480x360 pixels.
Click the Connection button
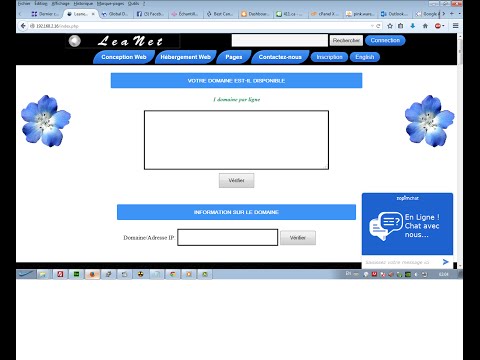point(385,40)
